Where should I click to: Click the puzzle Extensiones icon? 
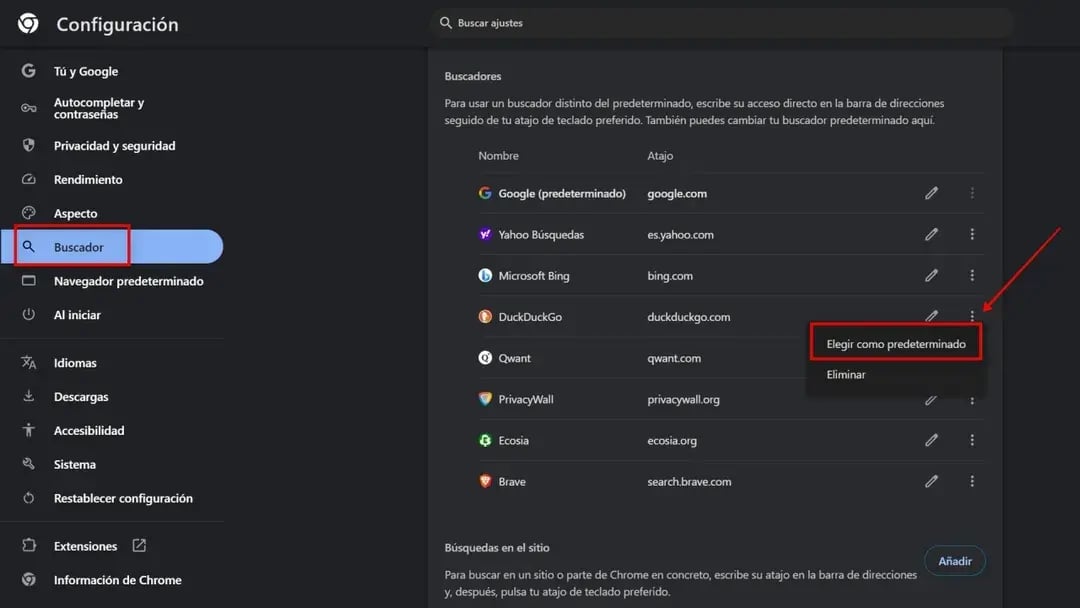pos(28,545)
